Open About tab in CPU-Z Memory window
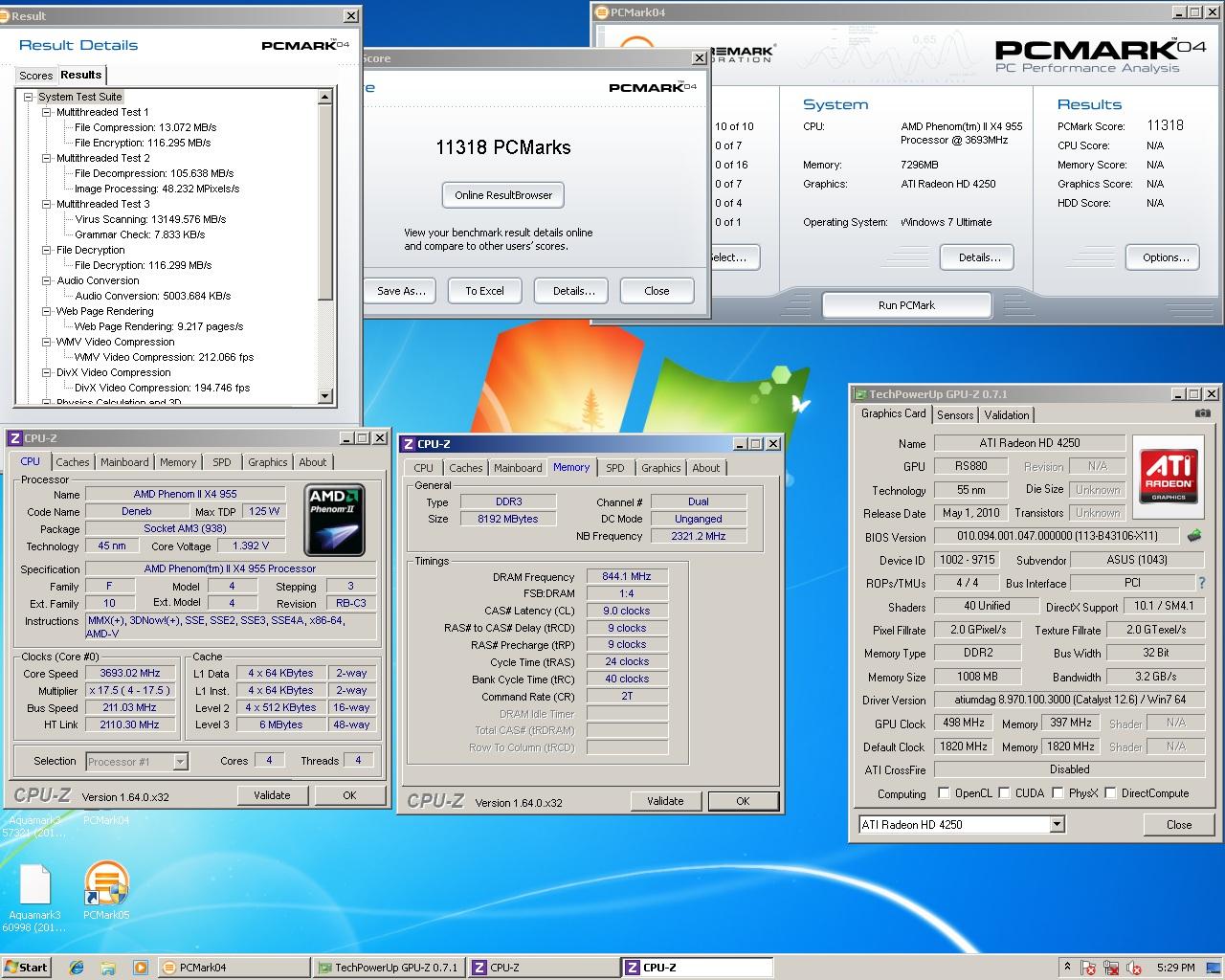The height and width of the screenshot is (980, 1225). pos(706,468)
